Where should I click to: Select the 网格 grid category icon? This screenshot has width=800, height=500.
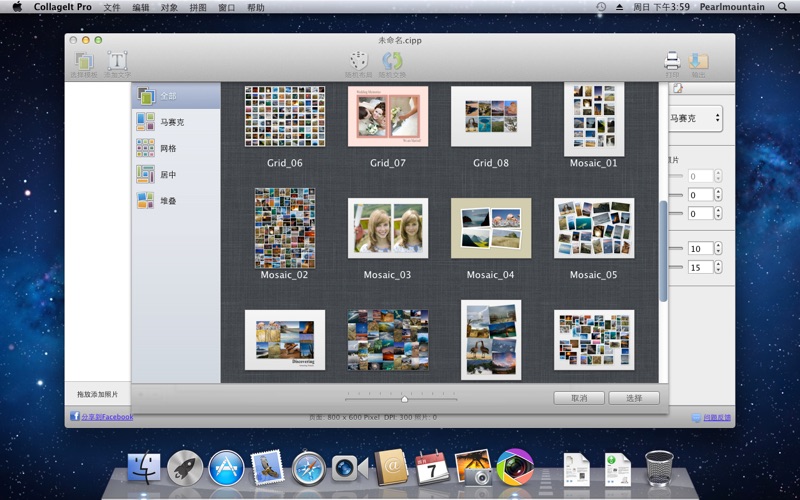point(146,148)
